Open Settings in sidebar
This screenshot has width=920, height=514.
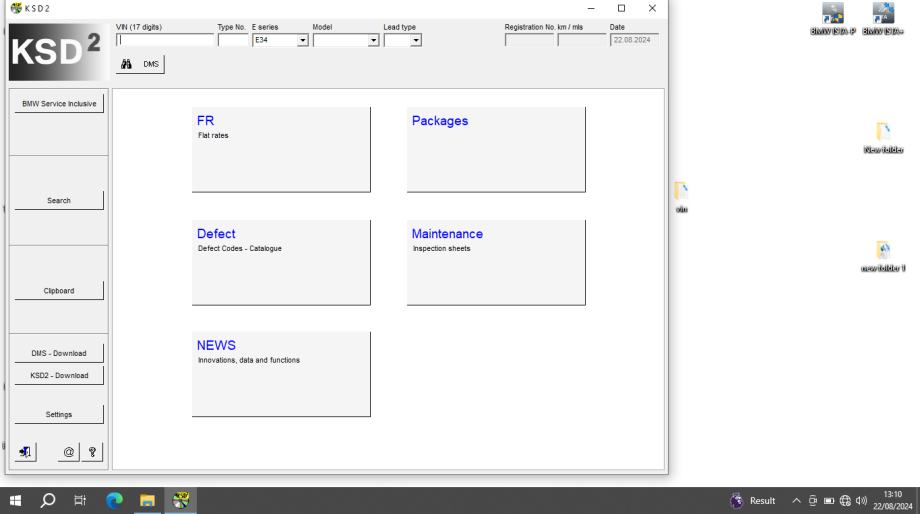pos(59,414)
